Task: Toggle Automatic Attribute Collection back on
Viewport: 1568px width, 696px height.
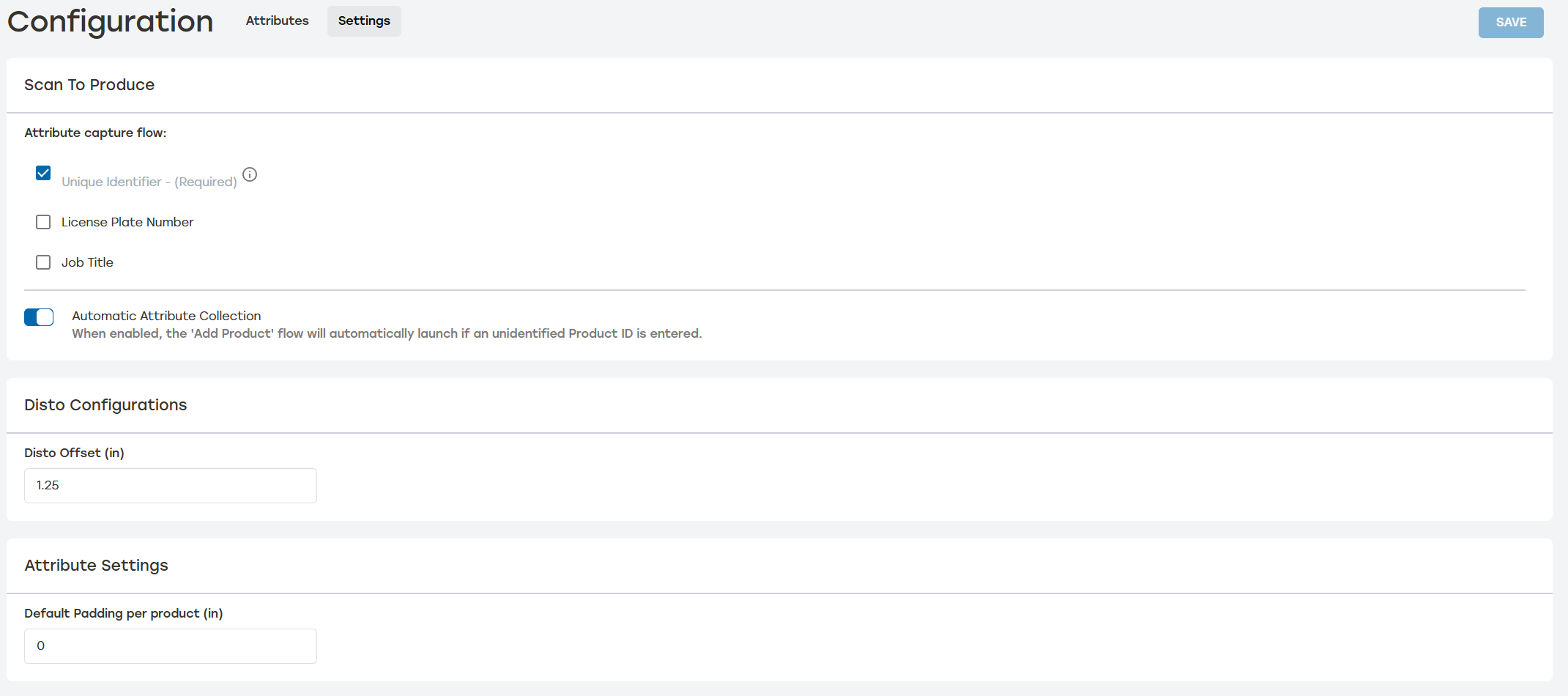Action: pyautogui.click(x=39, y=317)
